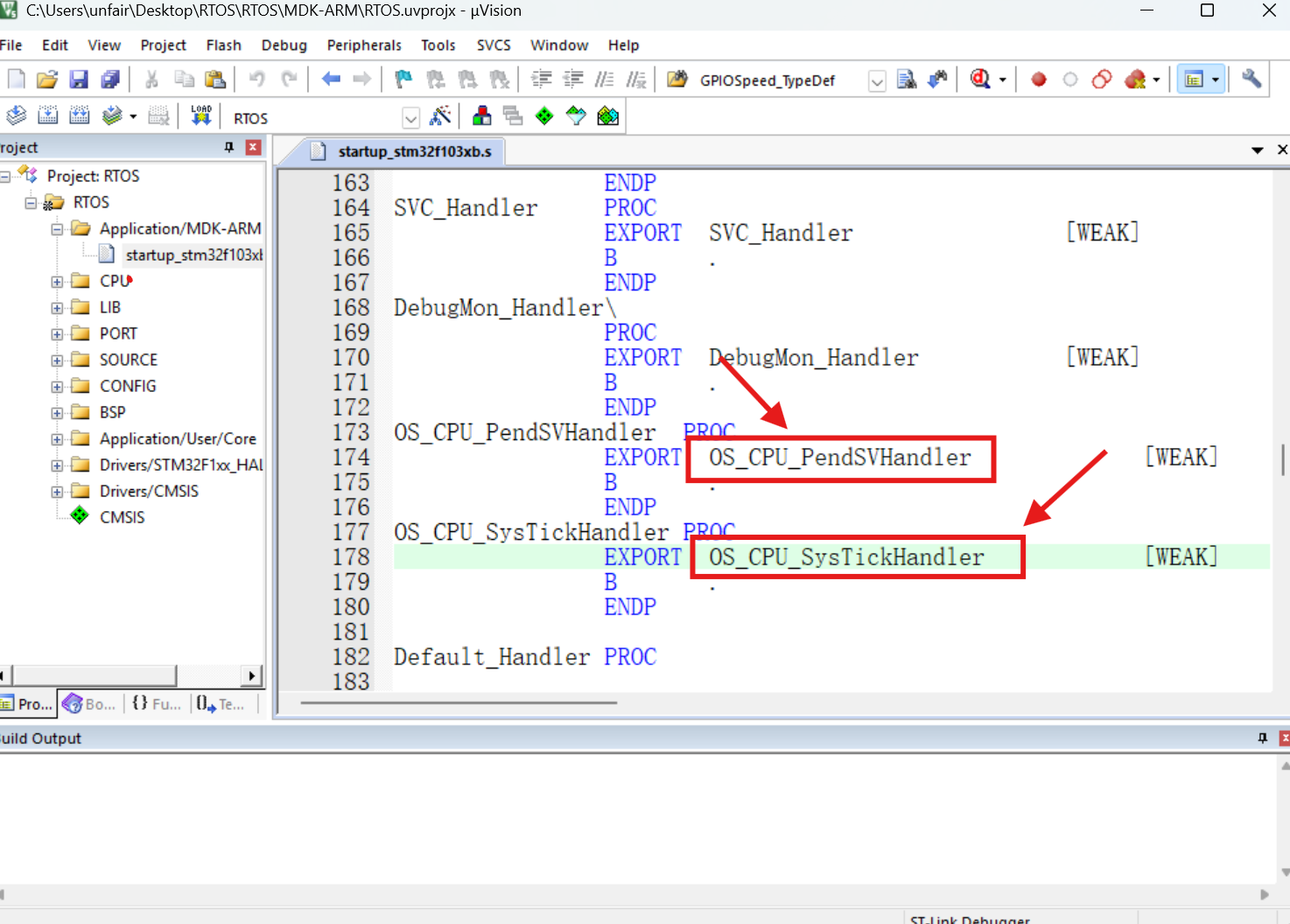
Task: Translate current file icon
Action: point(17,115)
